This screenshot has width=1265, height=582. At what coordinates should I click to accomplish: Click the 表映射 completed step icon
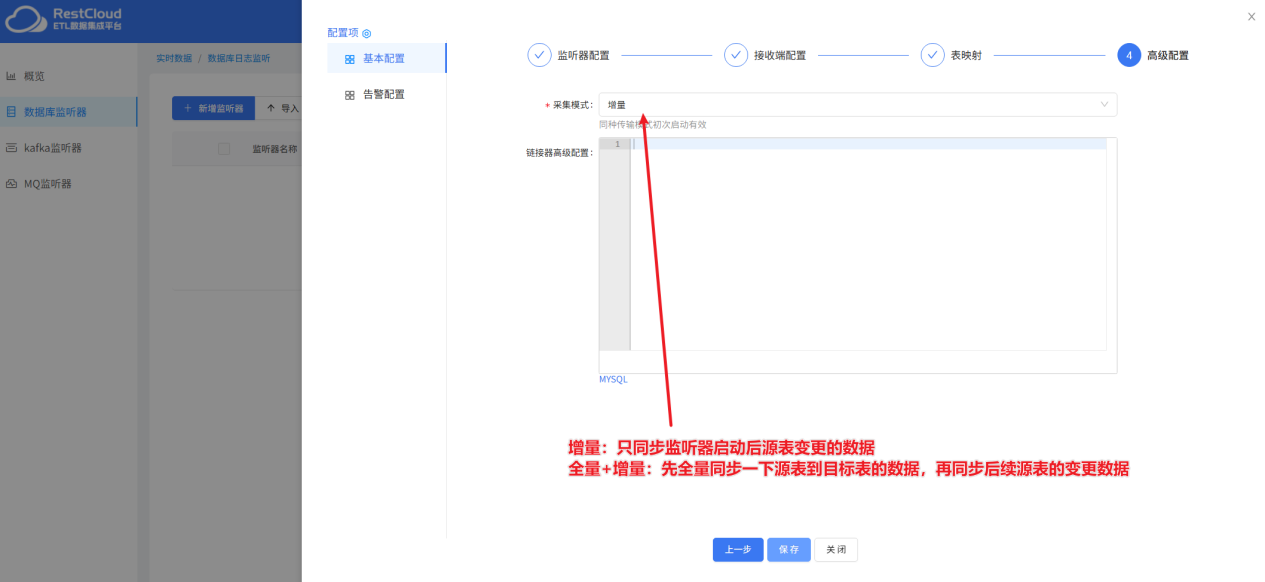933,55
